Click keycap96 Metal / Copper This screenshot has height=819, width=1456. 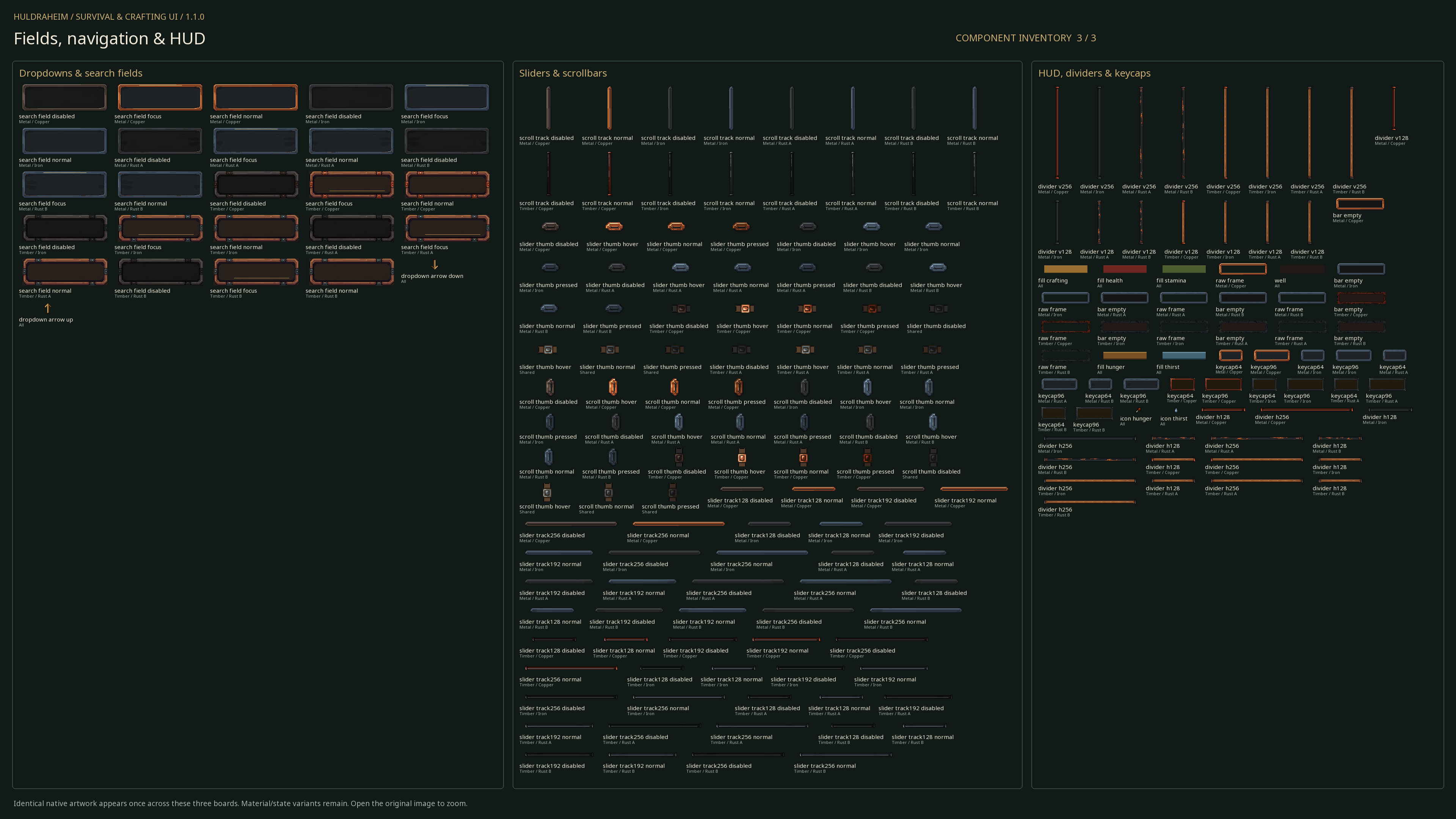(1272, 356)
